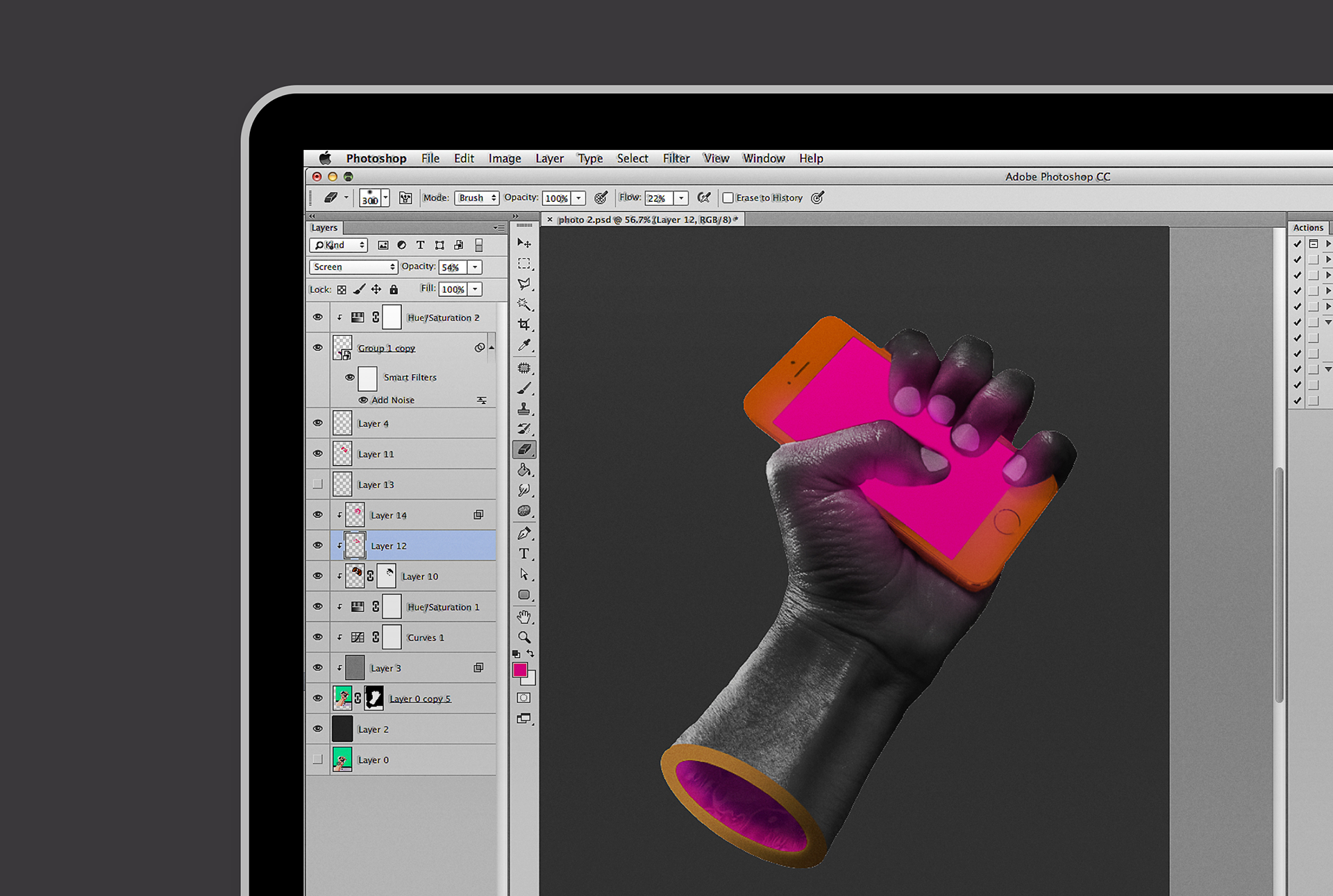Screen dimensions: 1333x896
Task: Toggle the layer filter switch
Action: point(478,245)
